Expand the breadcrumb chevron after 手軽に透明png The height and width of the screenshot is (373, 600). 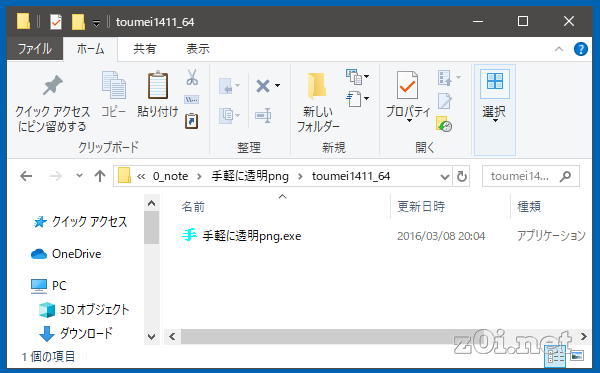pyautogui.click(x=300, y=176)
